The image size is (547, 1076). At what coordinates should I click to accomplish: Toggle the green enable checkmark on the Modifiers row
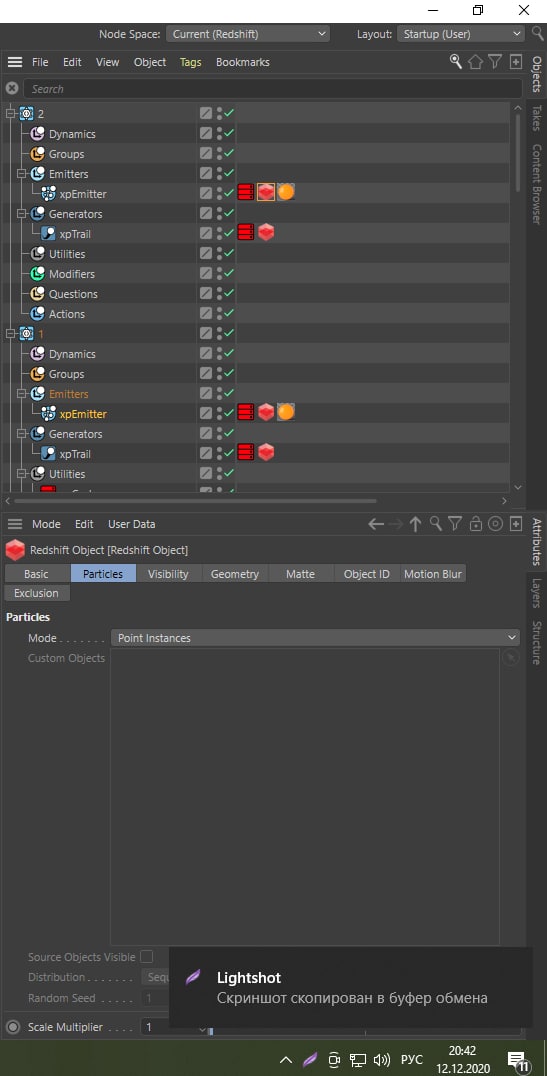pyautogui.click(x=229, y=273)
